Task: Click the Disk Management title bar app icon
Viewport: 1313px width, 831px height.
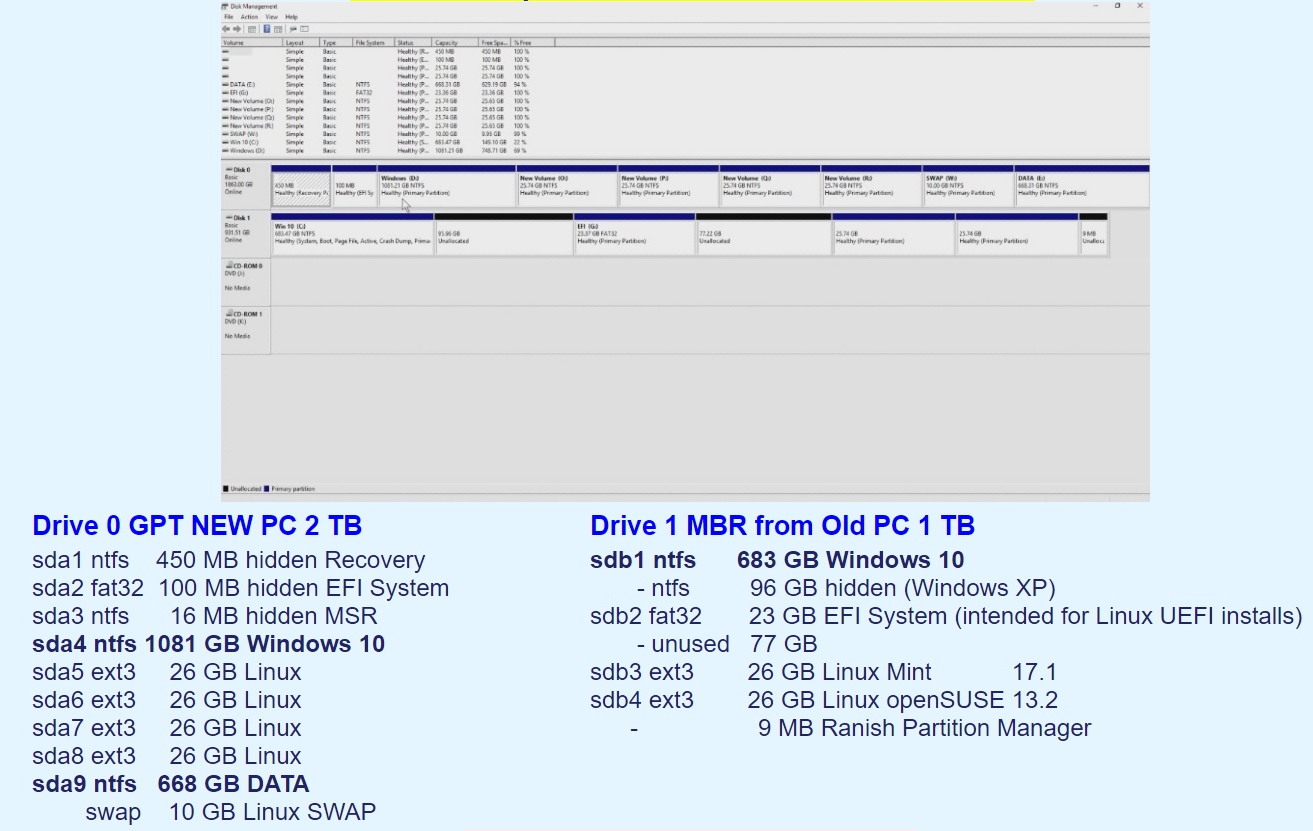Action: (225, 6)
